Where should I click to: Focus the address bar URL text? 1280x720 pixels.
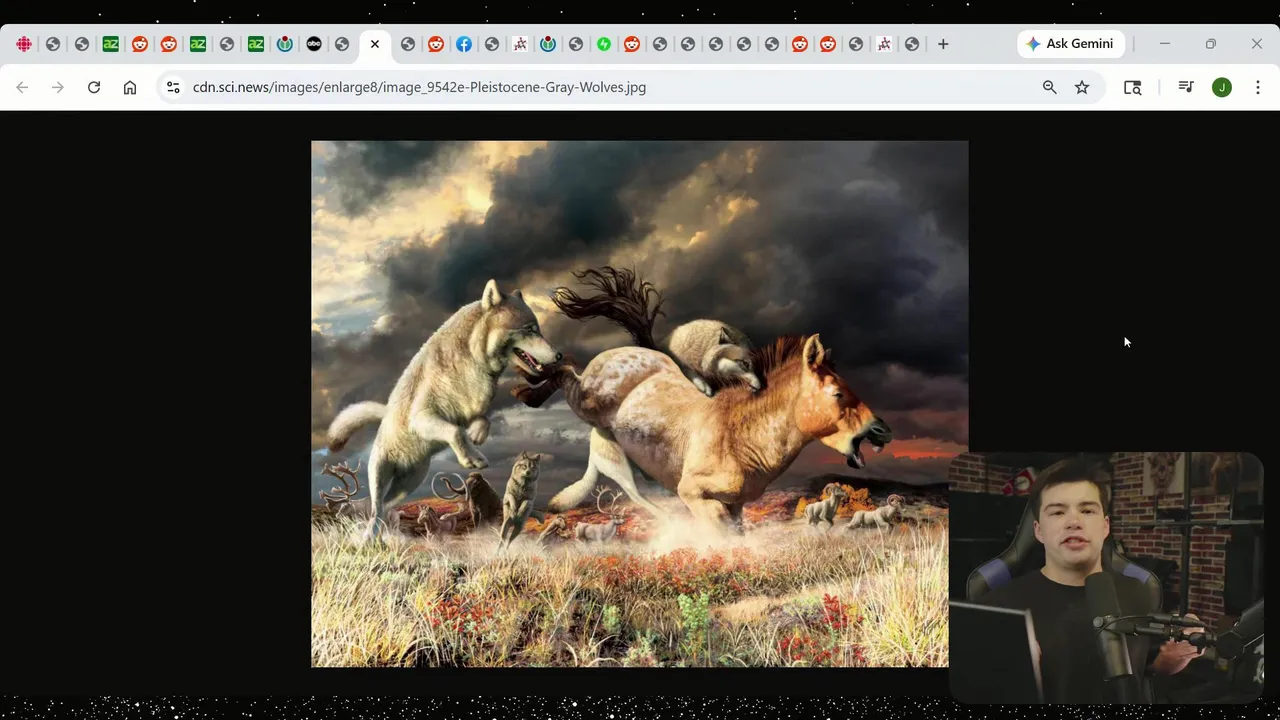(419, 87)
